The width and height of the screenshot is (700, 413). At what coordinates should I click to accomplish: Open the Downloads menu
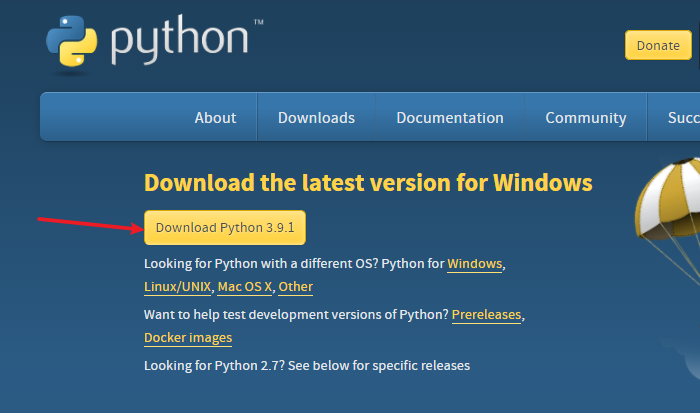(x=316, y=118)
